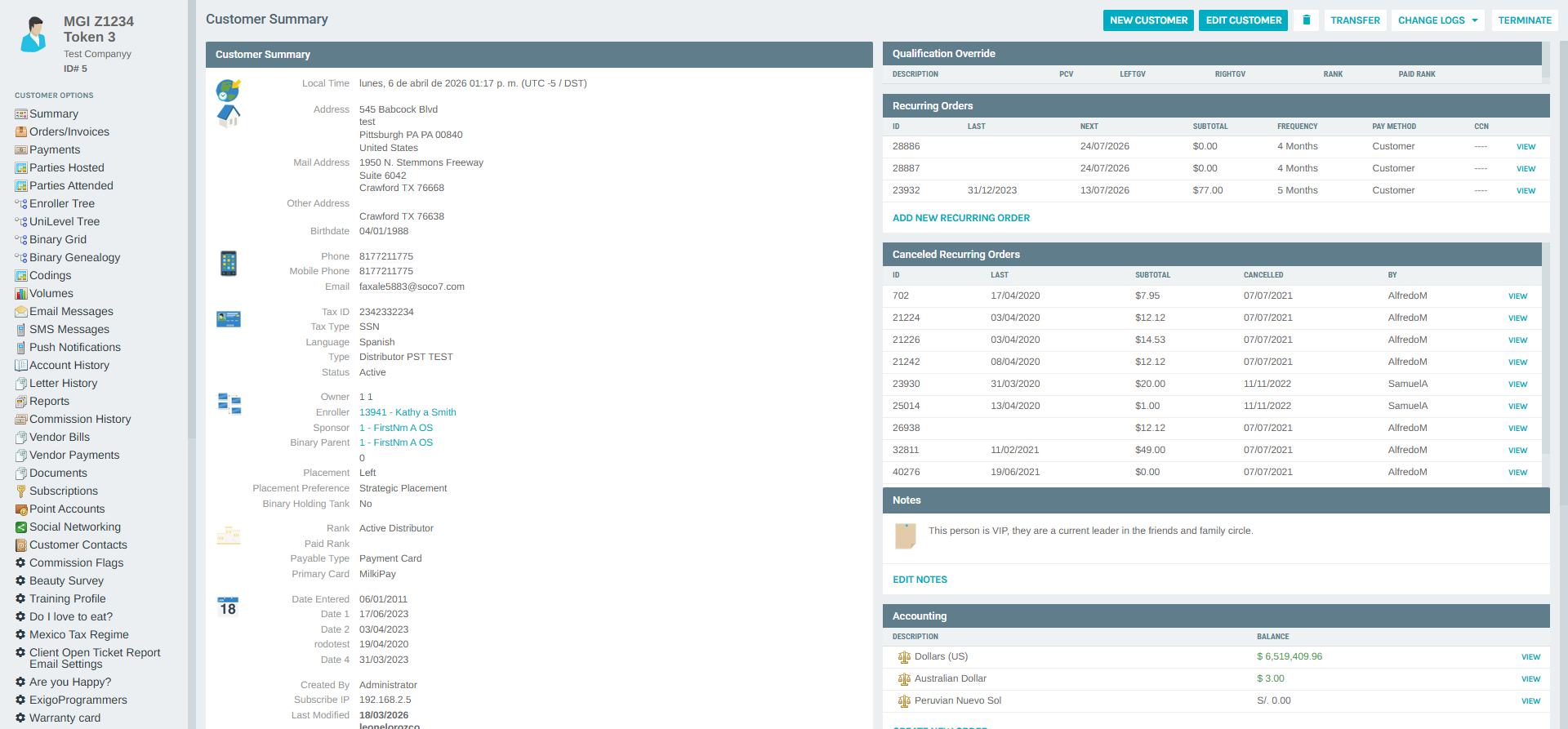This screenshot has height=729, width=1568.
Task: Click the mobile phone icon beside Phone
Action: (229, 264)
